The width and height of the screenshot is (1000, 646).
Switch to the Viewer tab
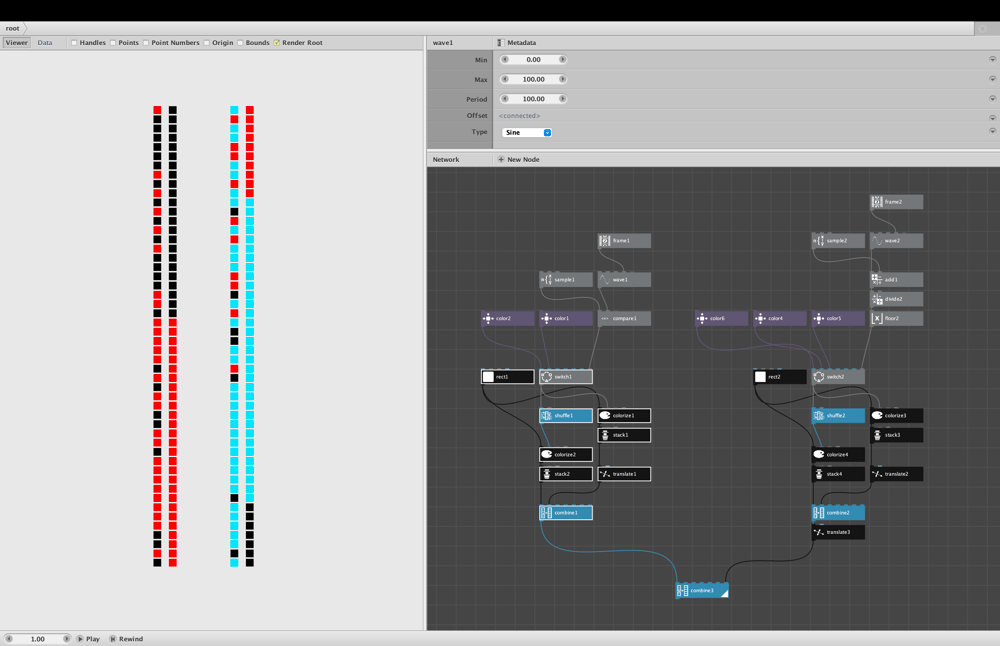coord(17,43)
